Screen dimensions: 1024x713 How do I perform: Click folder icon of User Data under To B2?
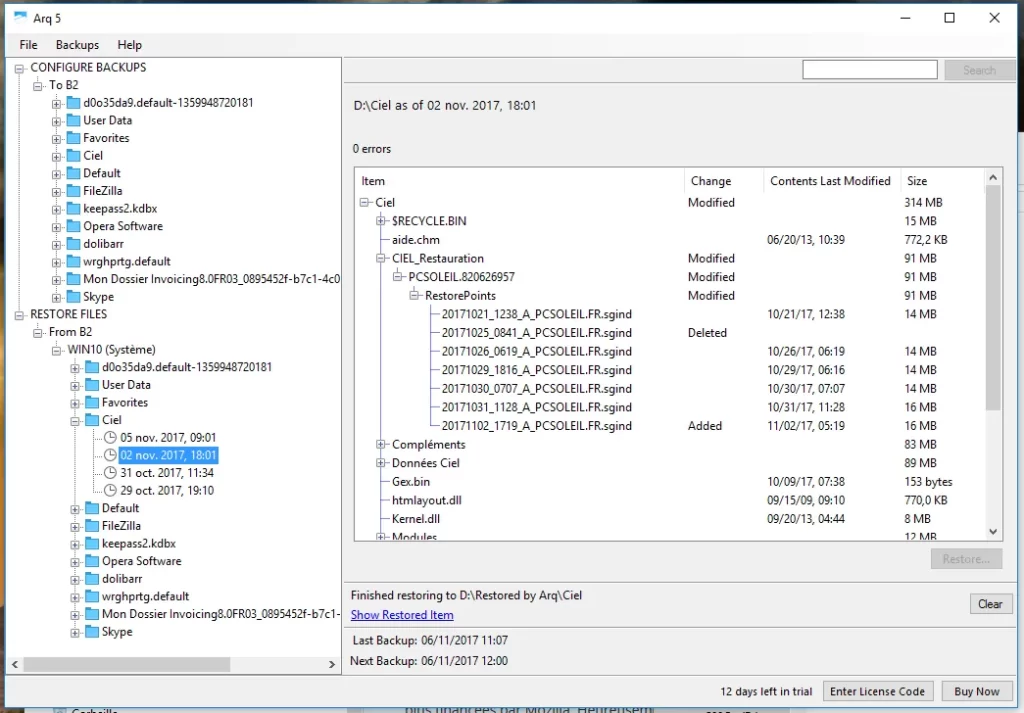click(x=73, y=120)
